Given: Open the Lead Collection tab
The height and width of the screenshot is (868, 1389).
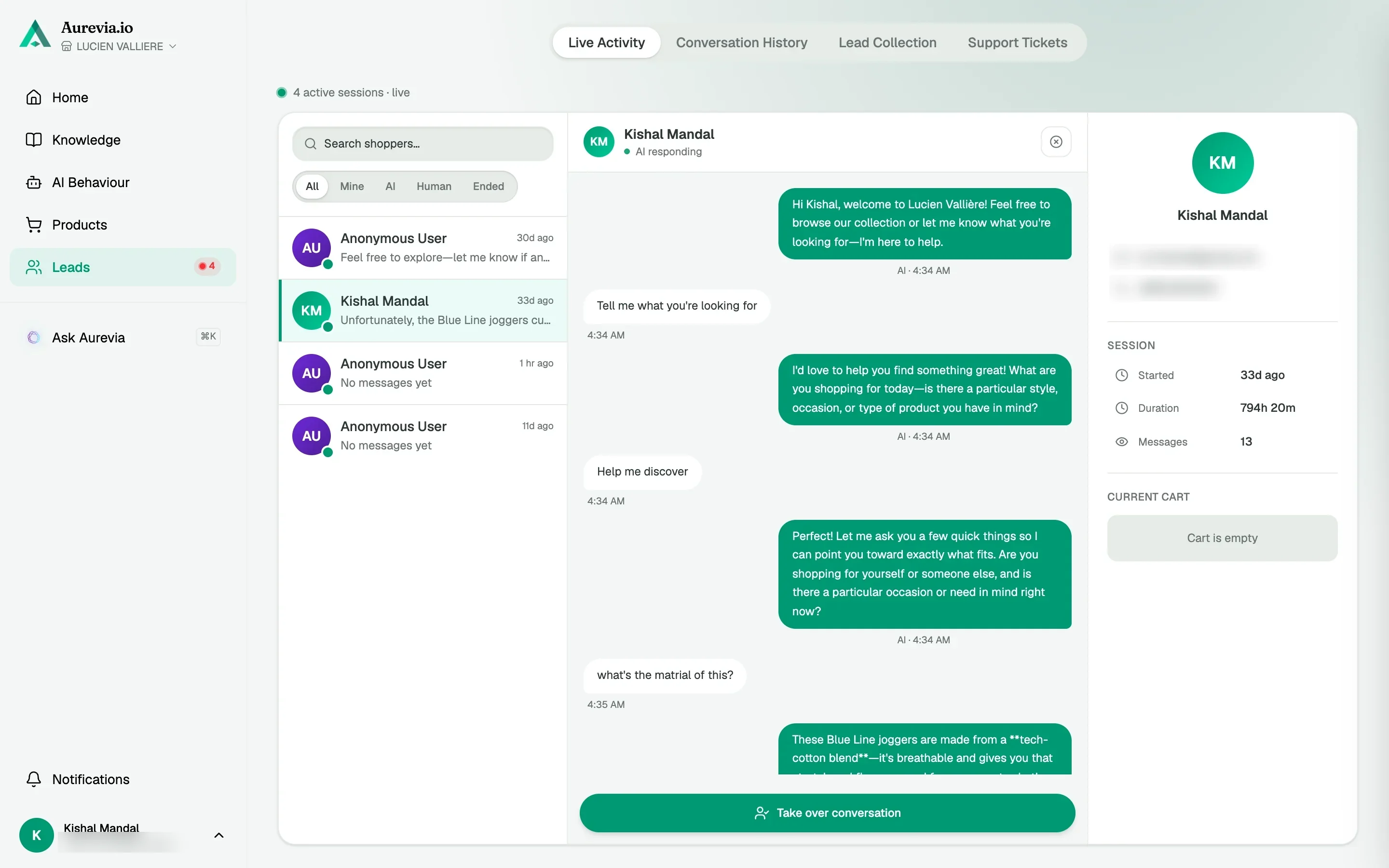Looking at the screenshot, I should click(887, 42).
